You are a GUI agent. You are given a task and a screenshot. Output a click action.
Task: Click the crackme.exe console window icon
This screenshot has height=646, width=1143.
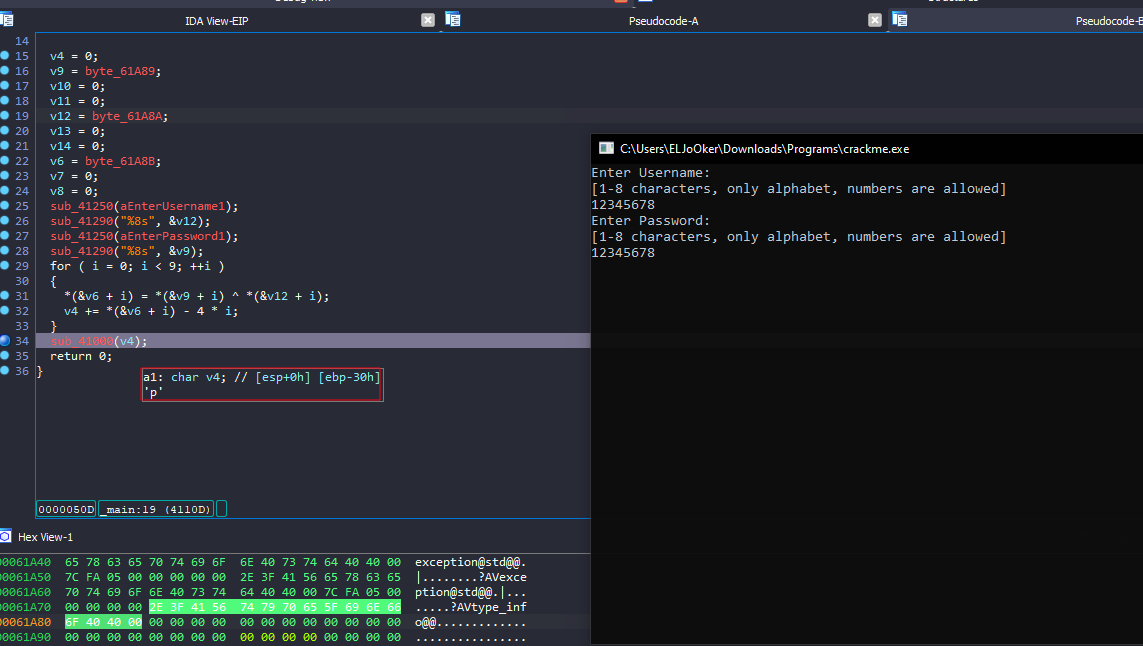coord(606,148)
